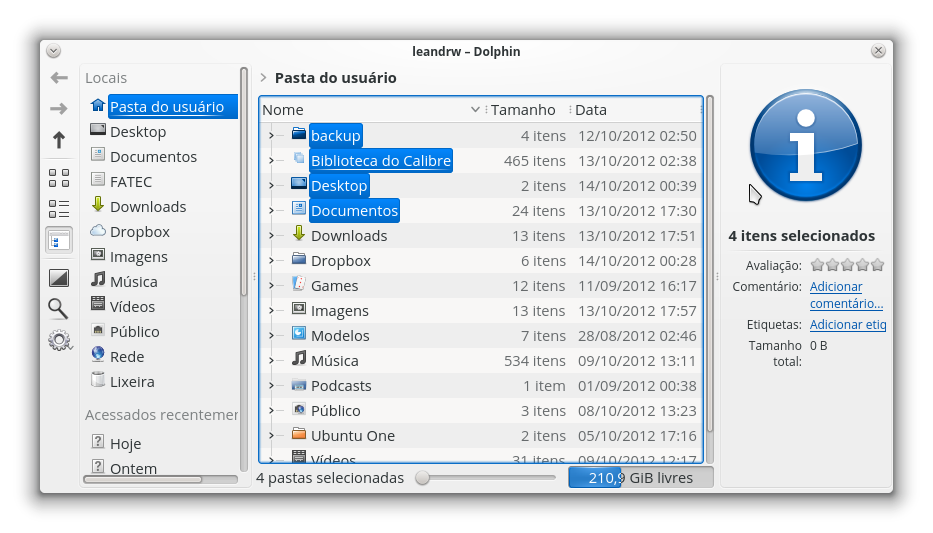
Task: Expand the Imagens row tree arrow
Action: click(x=271, y=311)
